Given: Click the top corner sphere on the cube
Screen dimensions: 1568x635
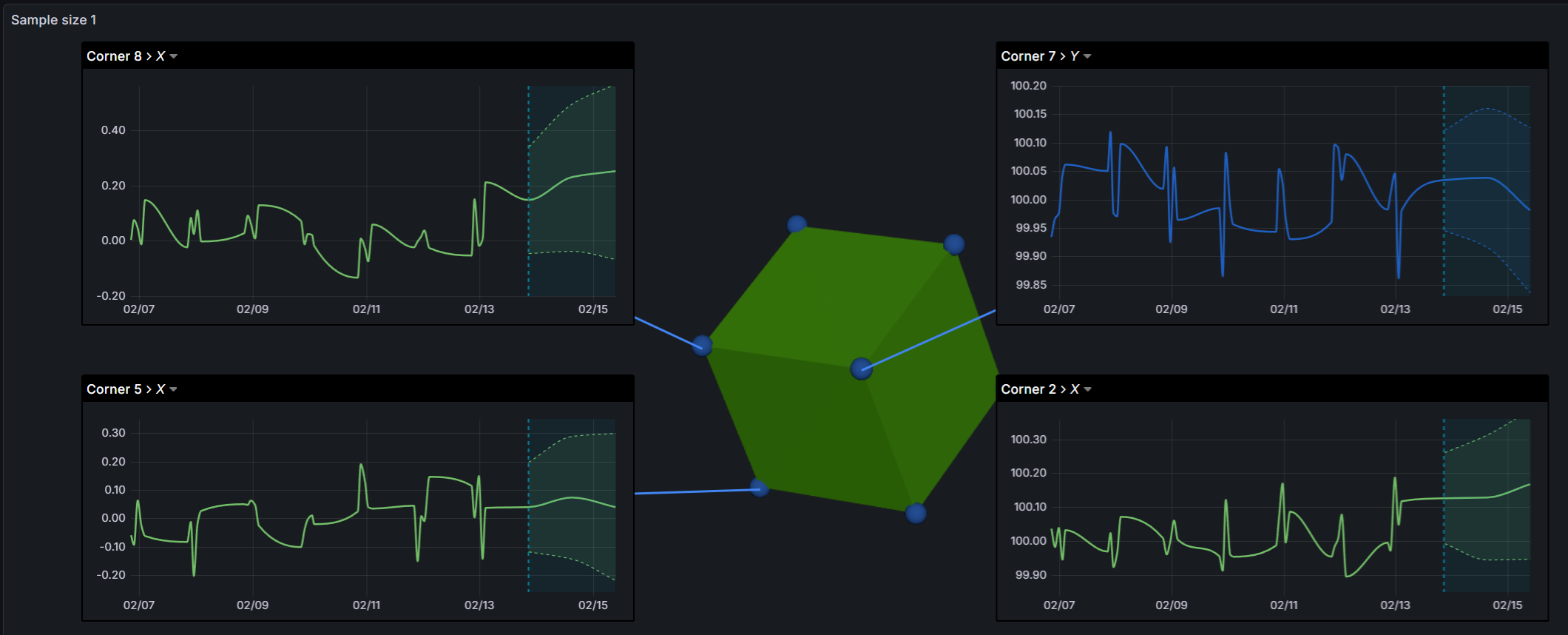Looking at the screenshot, I should pyautogui.click(x=797, y=224).
